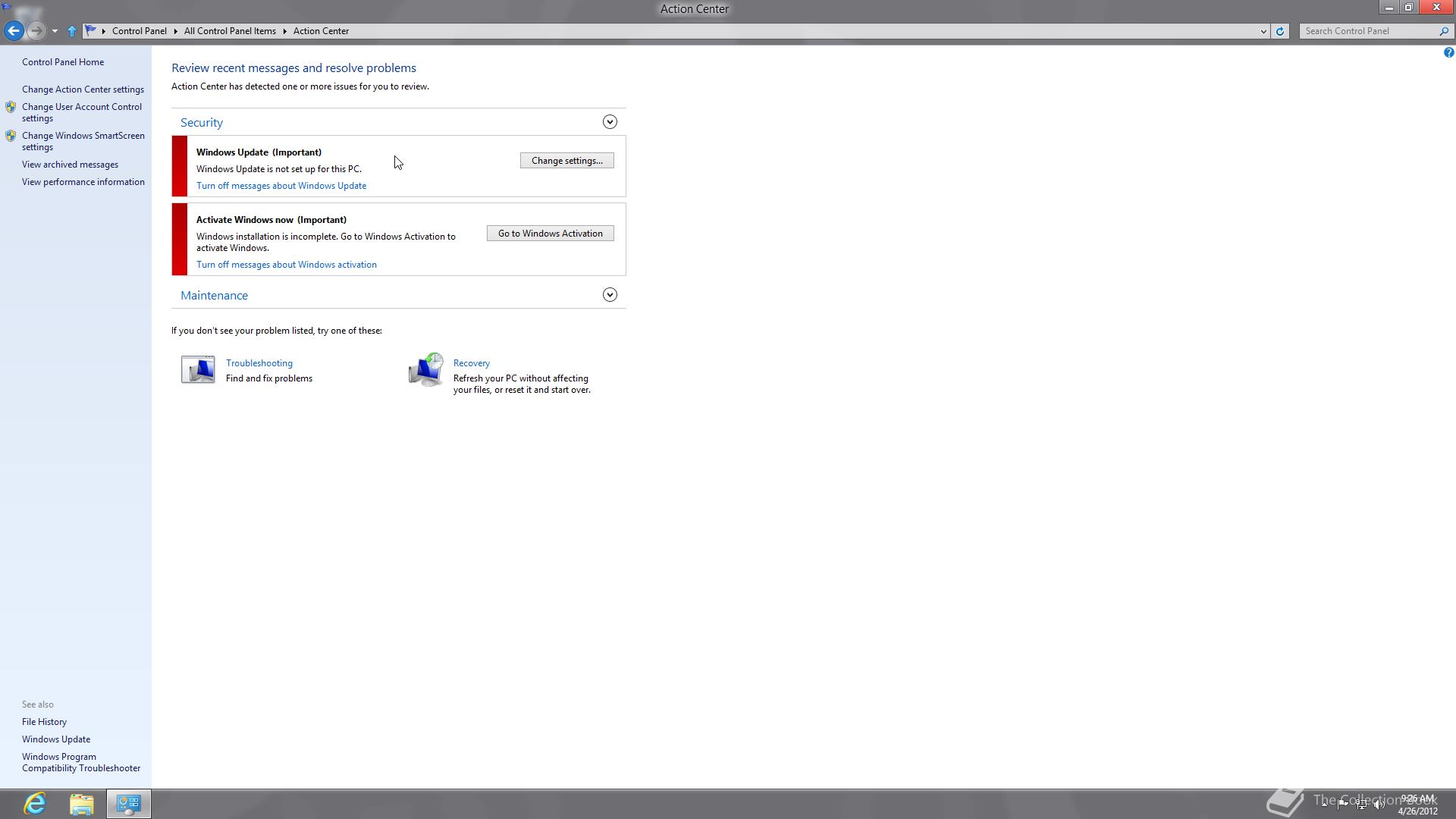The width and height of the screenshot is (1456, 819).
Task: Open the address bar history dropdown
Action: [1263, 31]
